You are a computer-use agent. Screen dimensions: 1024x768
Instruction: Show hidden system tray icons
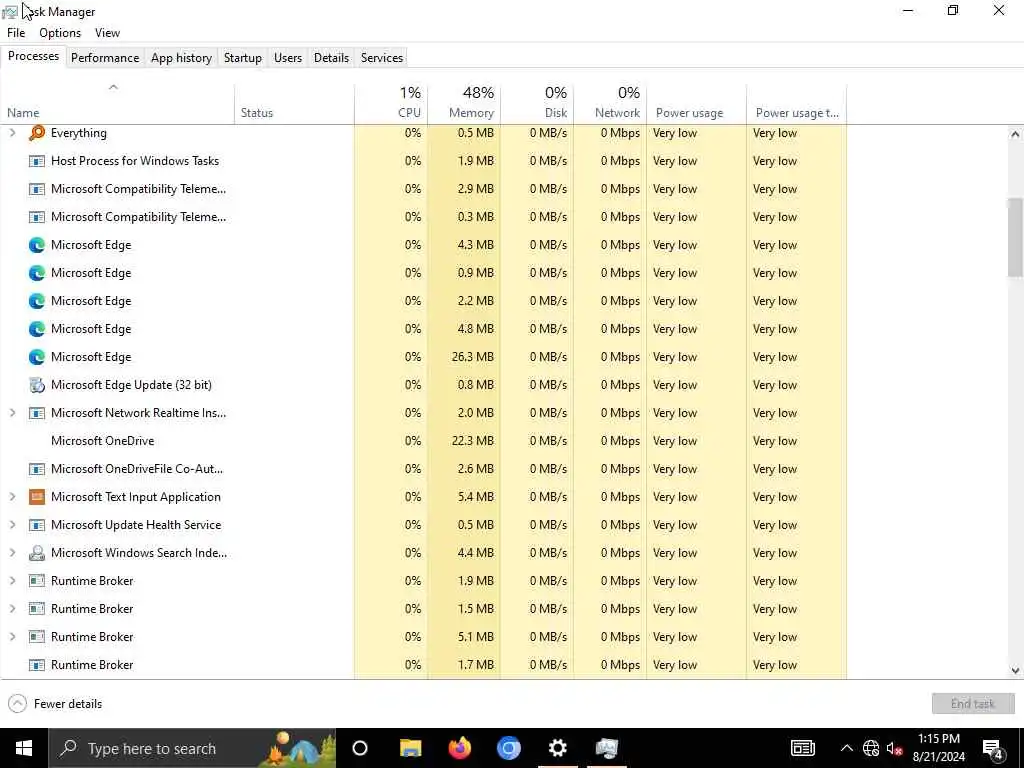point(846,748)
